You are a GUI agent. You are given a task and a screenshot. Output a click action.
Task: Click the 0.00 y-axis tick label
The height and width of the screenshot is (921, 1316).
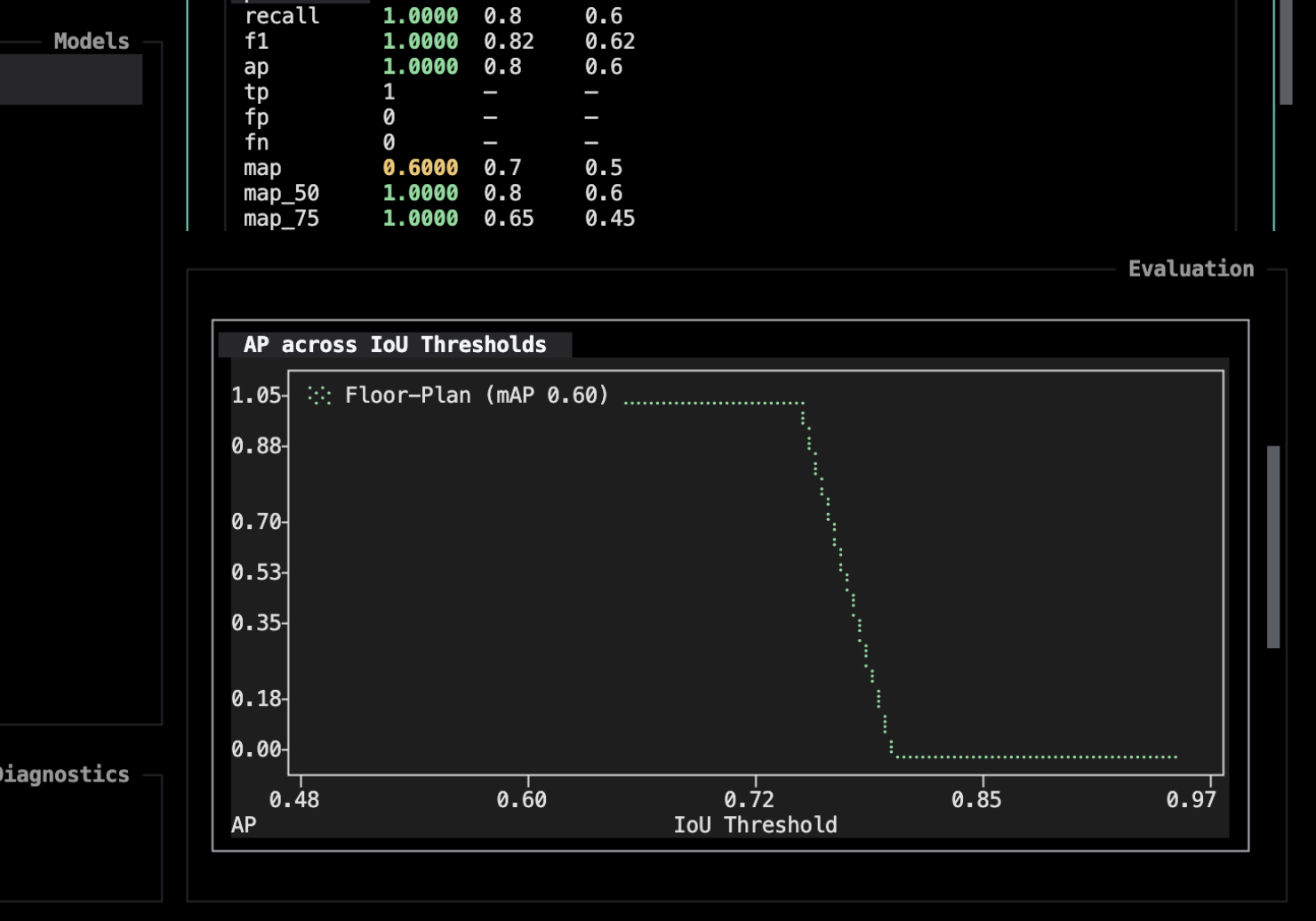coord(256,749)
